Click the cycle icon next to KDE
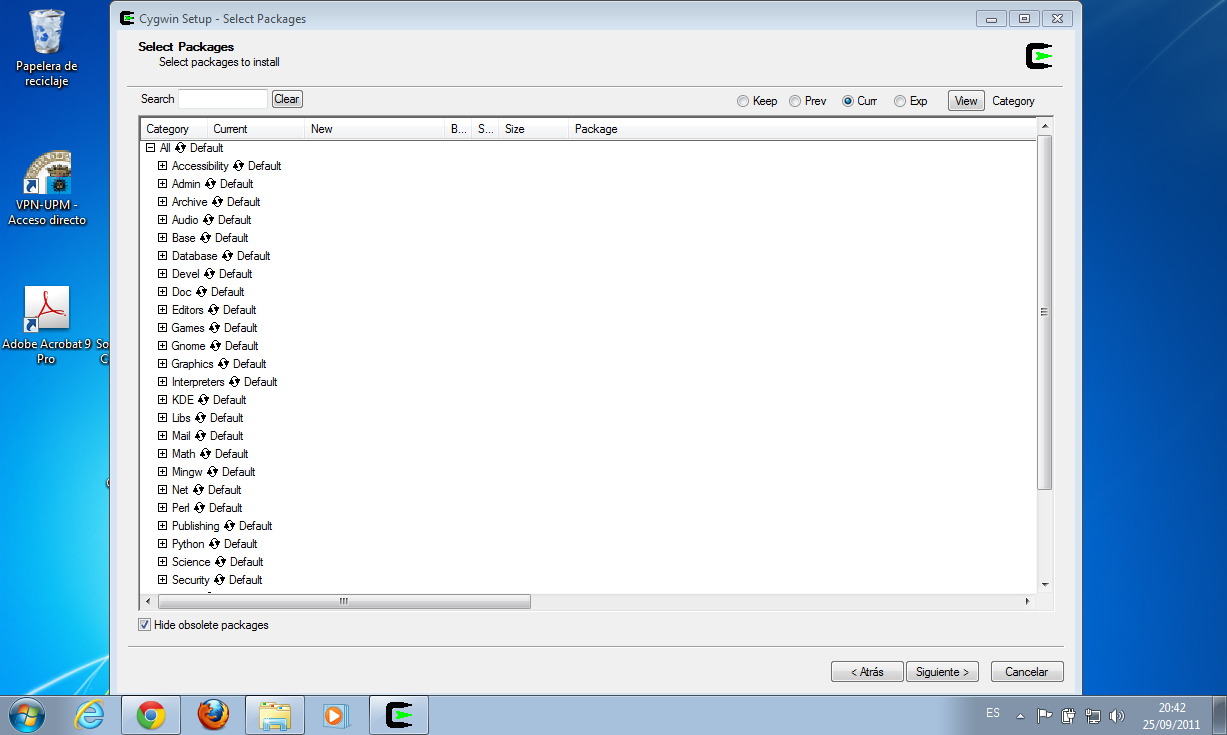This screenshot has width=1227, height=735. tap(204, 400)
